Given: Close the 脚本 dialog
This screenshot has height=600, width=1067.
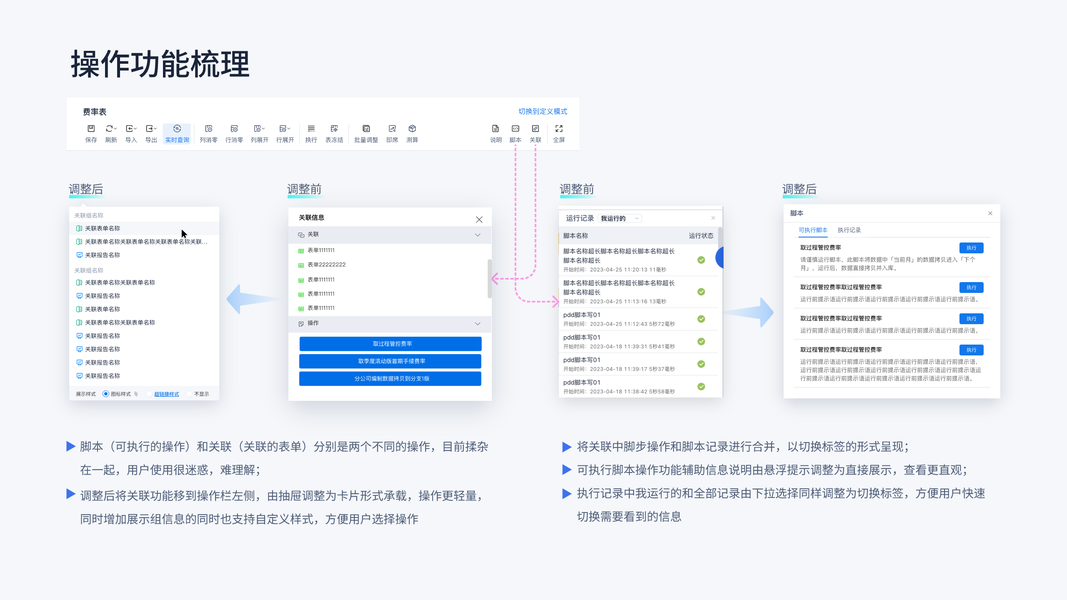Looking at the screenshot, I should pos(990,214).
